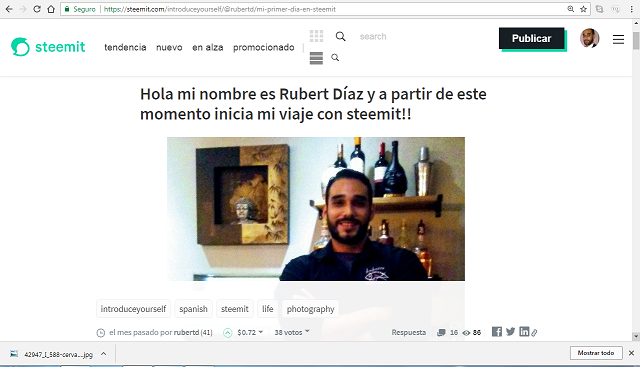Image resolution: width=640 pixels, height=367 pixels.
Task: Open the photography tag
Action: 311,309
